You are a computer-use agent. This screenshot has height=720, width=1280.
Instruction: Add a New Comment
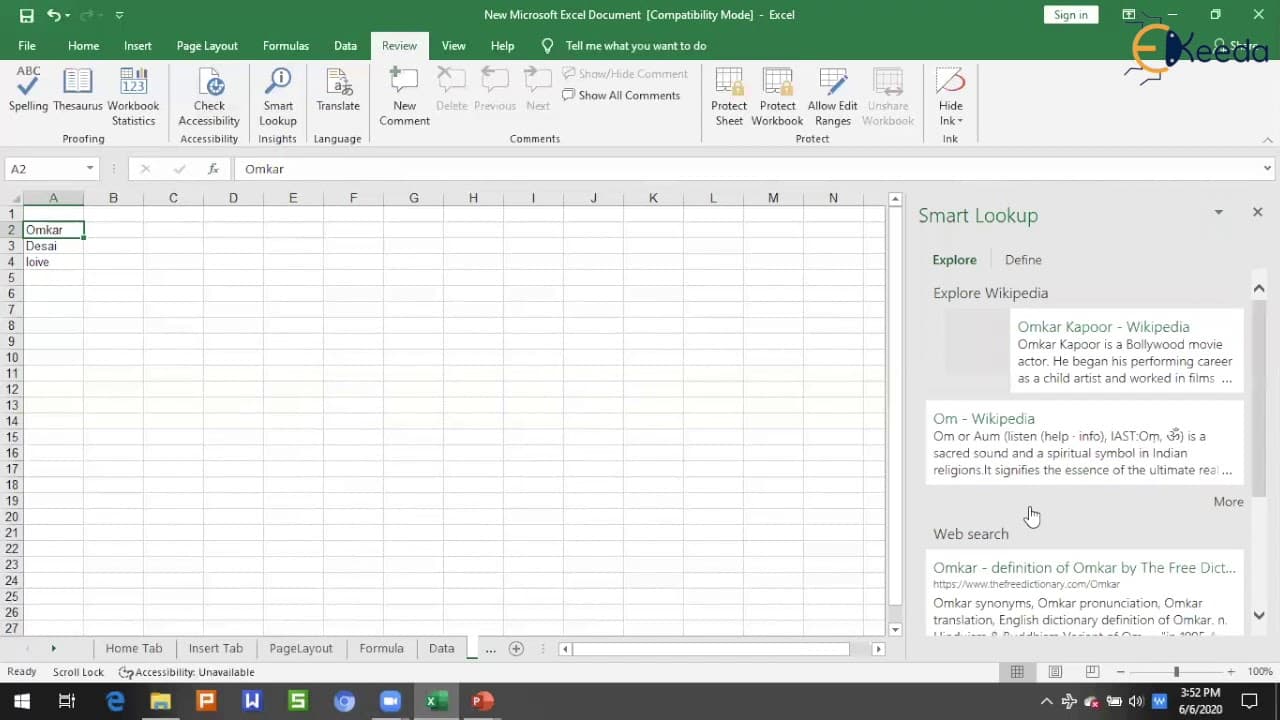[x=404, y=96]
